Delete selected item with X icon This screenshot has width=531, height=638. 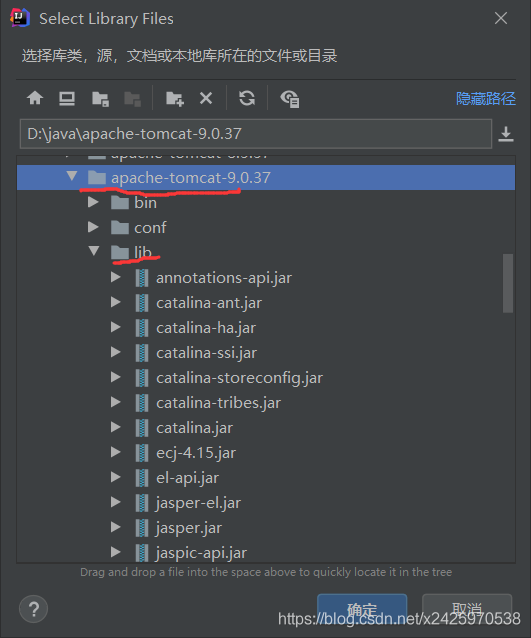pyautogui.click(x=206, y=98)
